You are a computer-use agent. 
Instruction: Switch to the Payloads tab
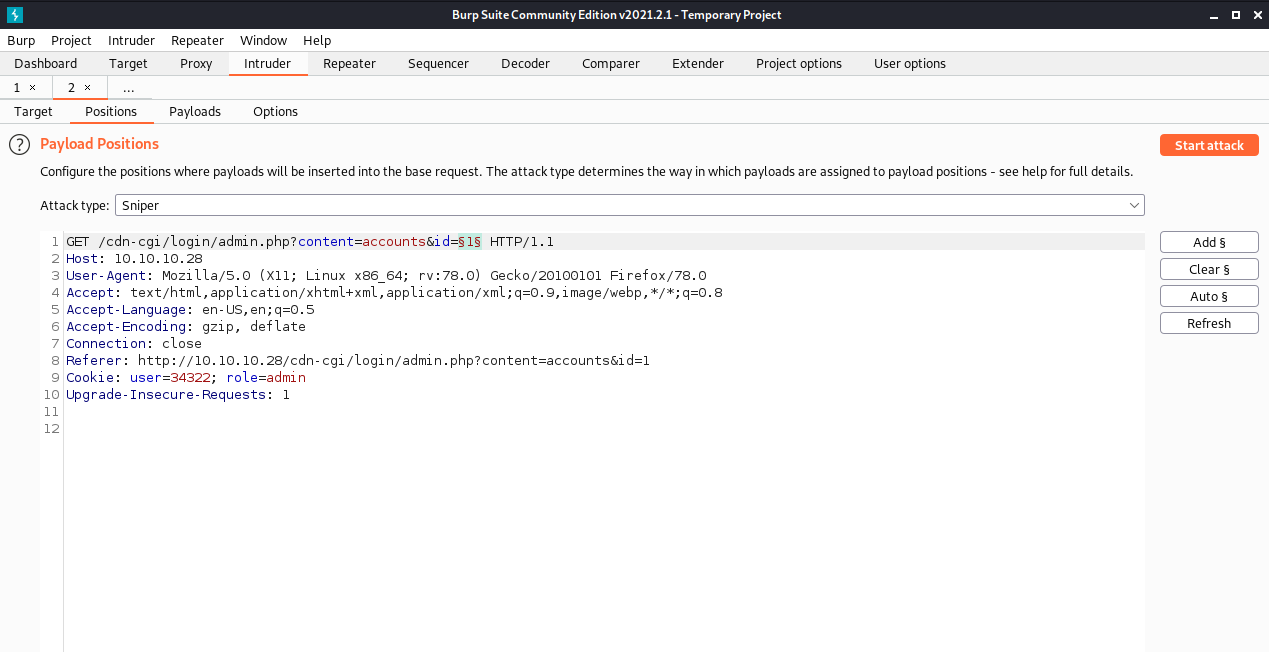(195, 112)
